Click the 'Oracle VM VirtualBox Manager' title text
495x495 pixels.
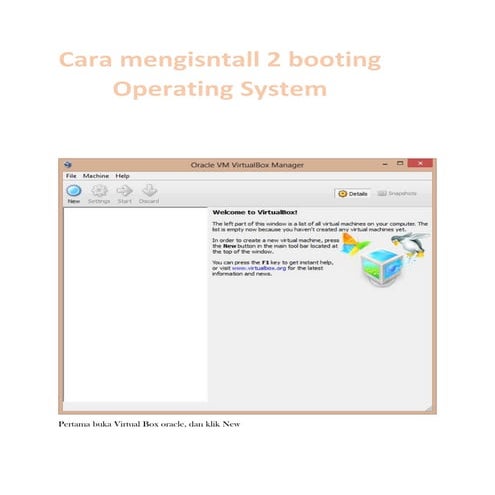pyautogui.click(x=247, y=165)
